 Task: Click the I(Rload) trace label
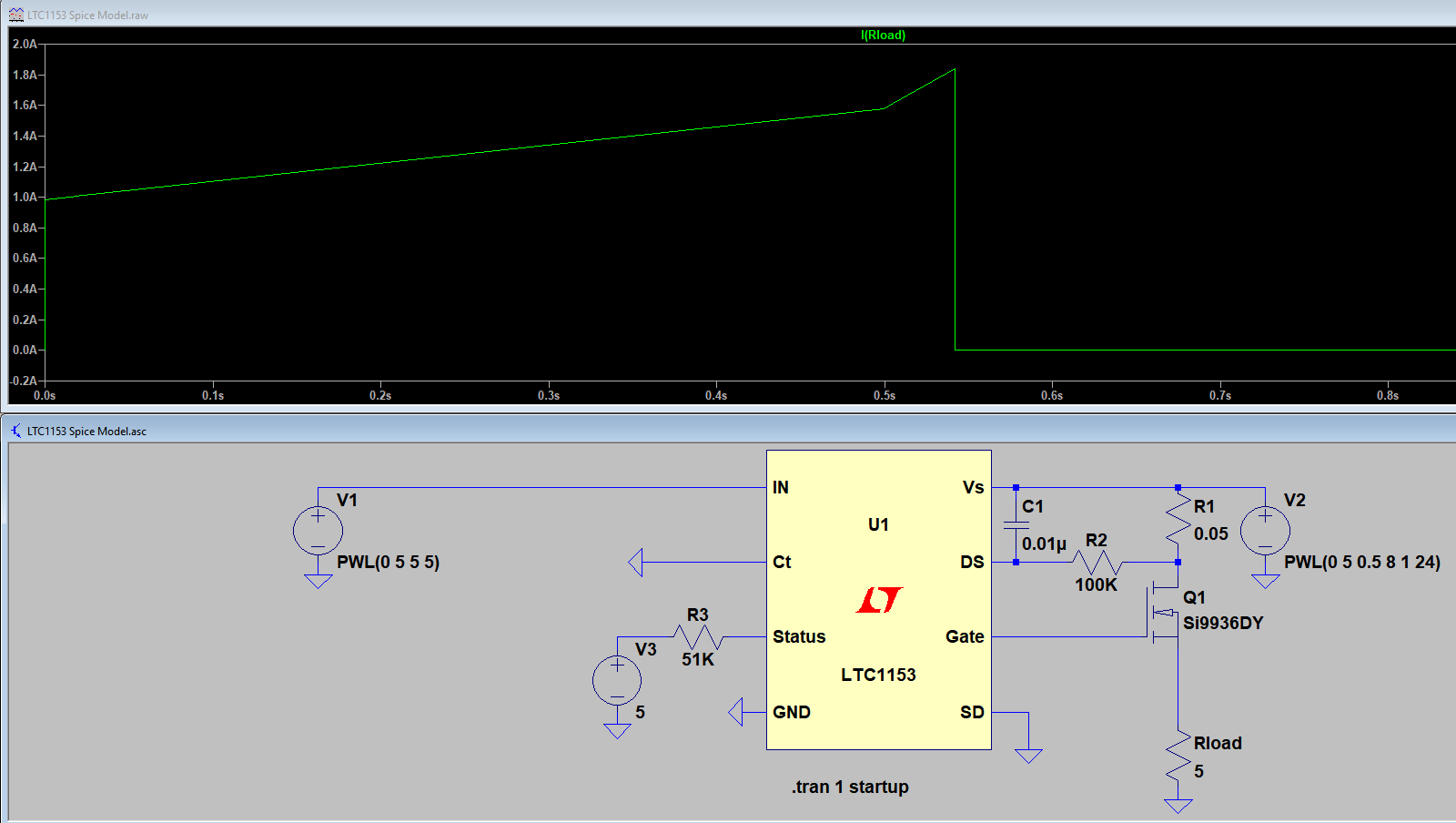pyautogui.click(x=883, y=36)
